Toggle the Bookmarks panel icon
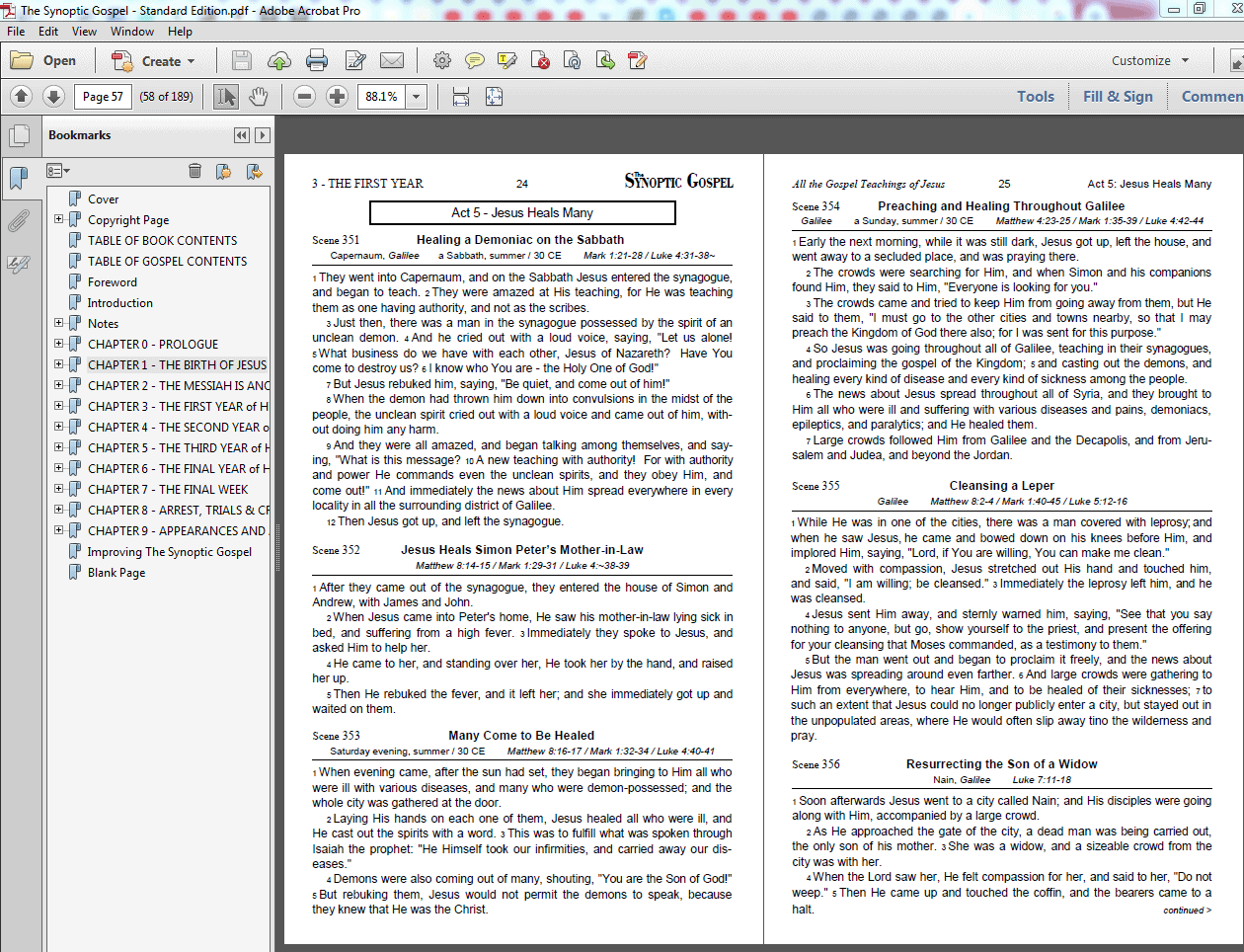1244x952 pixels. coord(18,178)
